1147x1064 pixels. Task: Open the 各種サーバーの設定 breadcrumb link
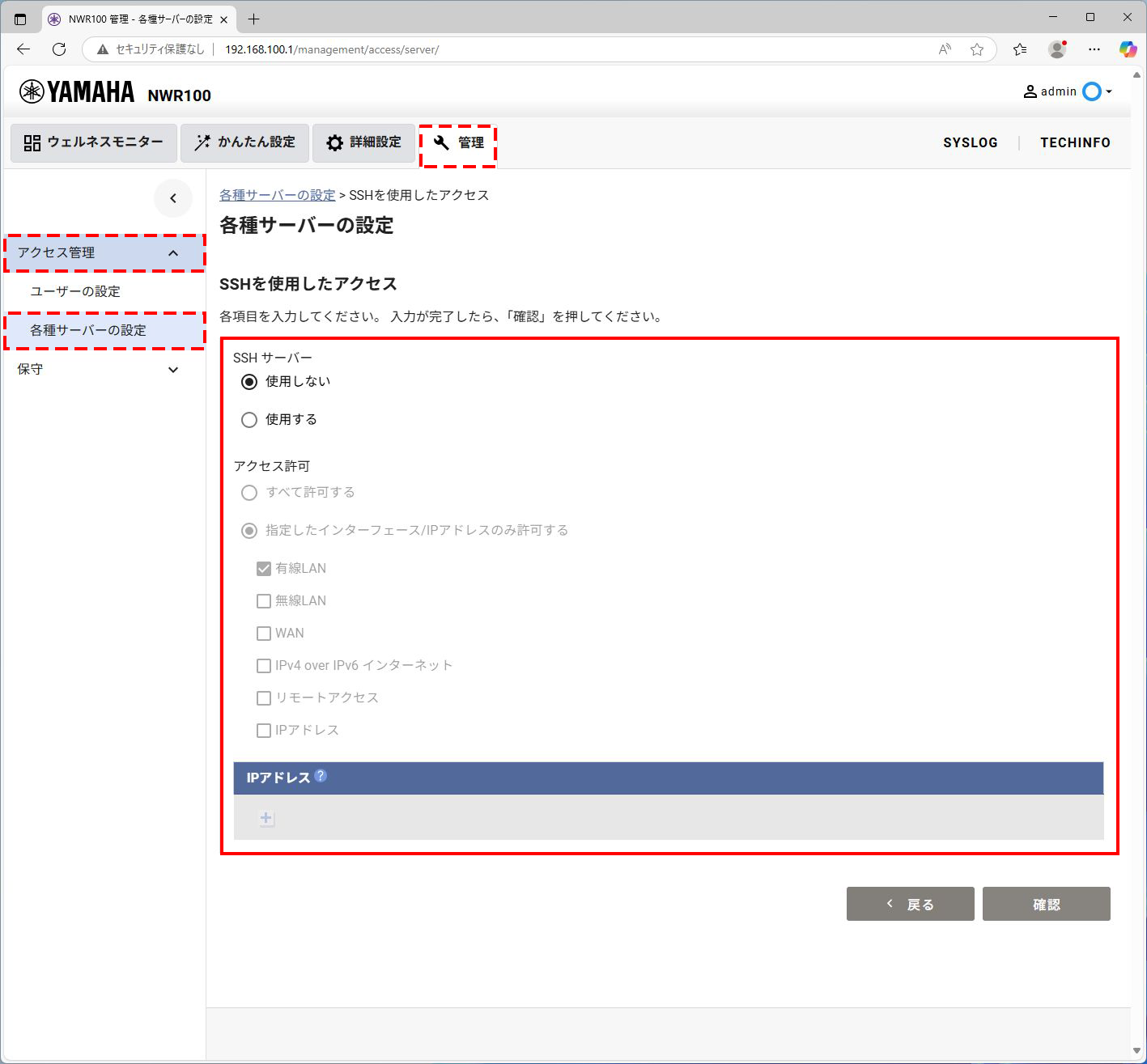click(277, 195)
